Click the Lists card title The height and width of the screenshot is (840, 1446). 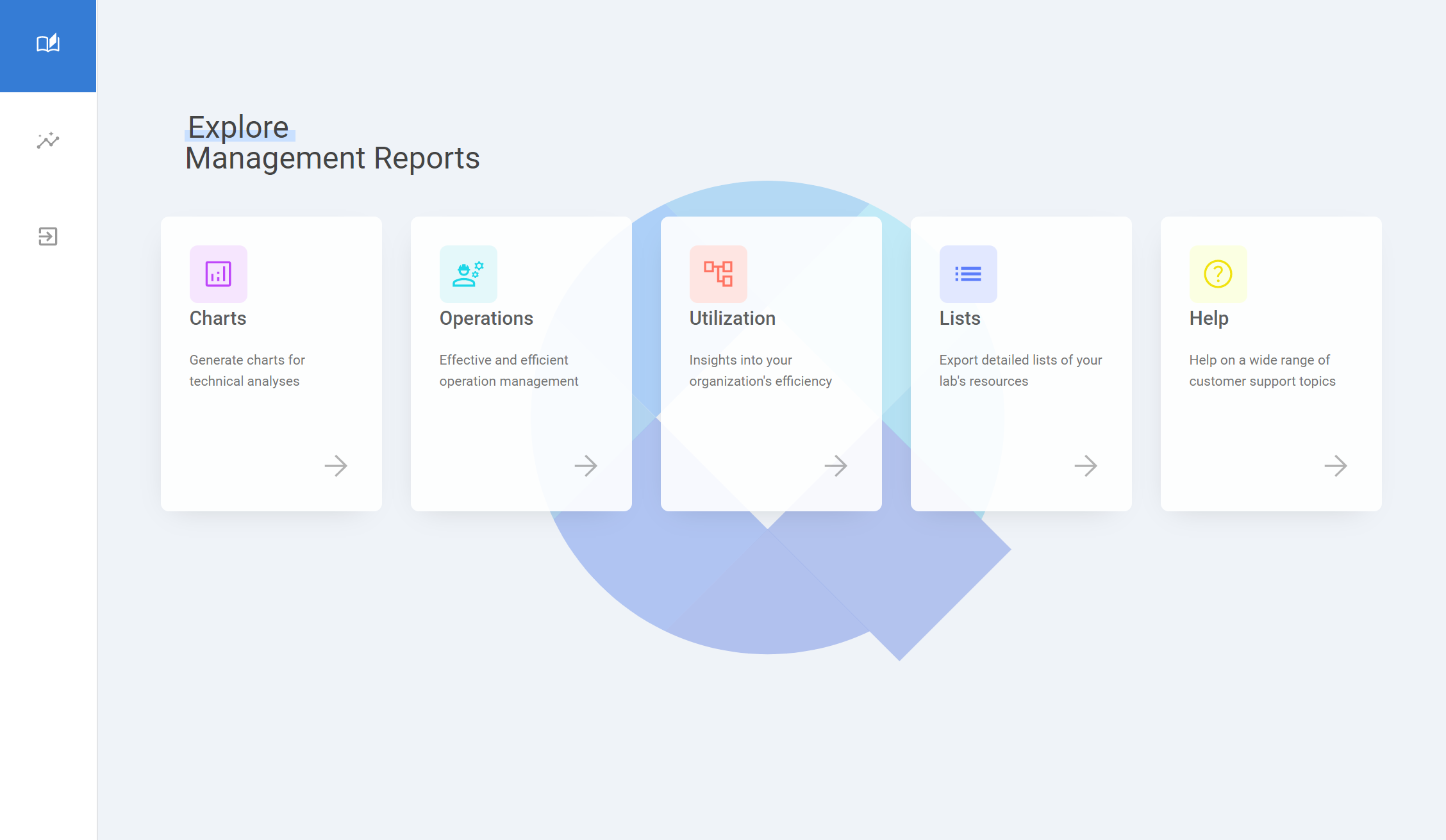(960, 318)
